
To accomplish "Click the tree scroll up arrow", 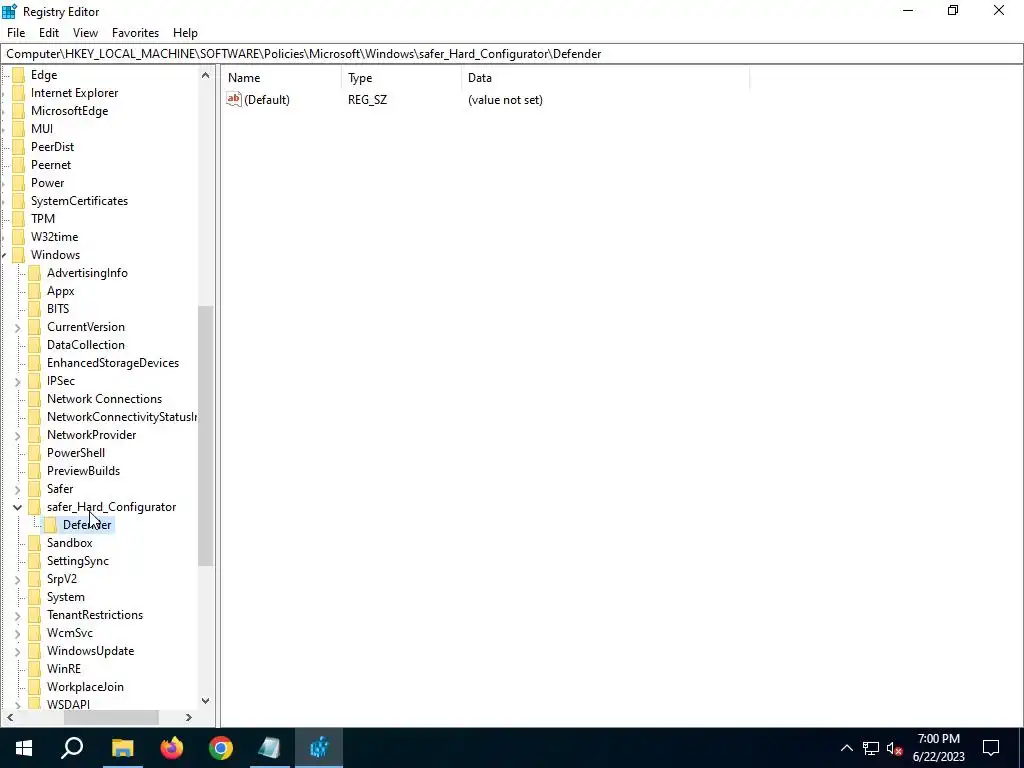I will click(205, 75).
